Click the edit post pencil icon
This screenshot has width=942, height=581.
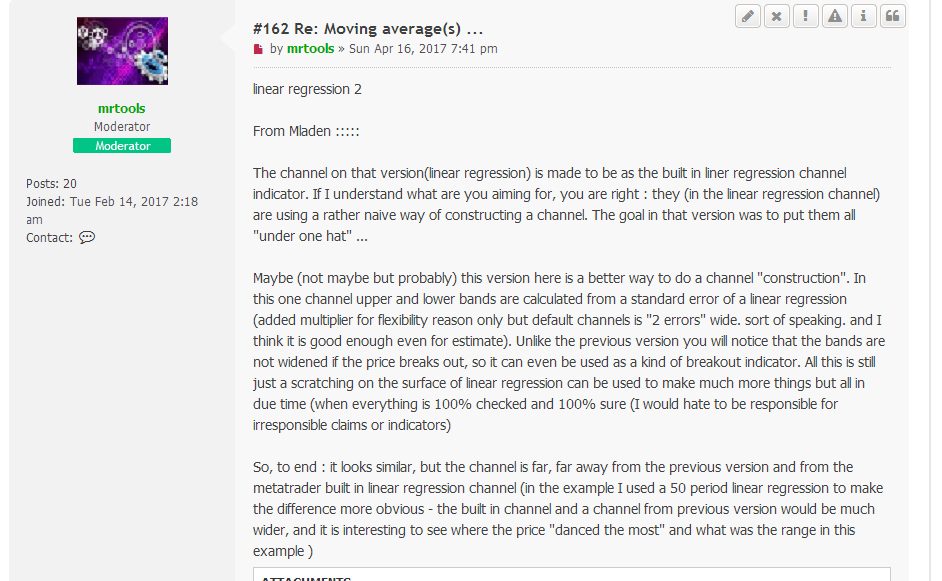pos(748,16)
